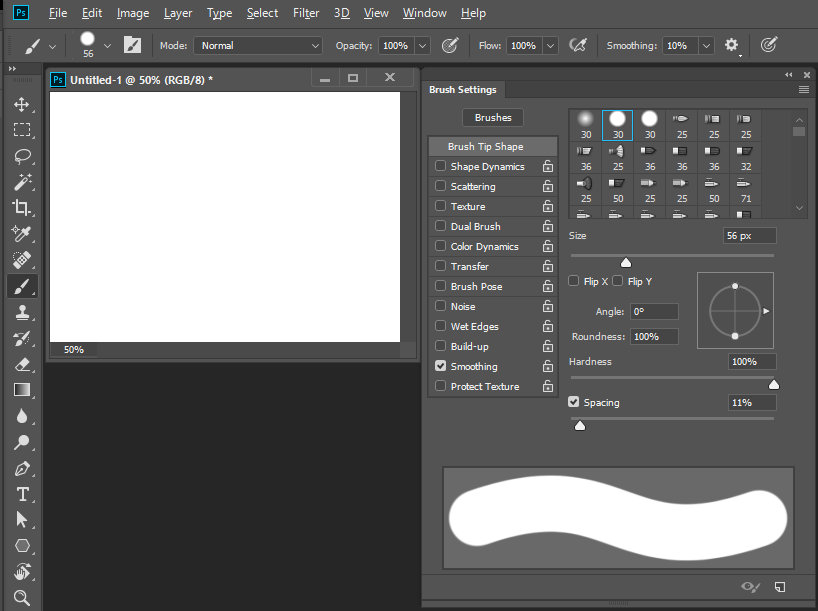The width and height of the screenshot is (818, 611).
Task: Enable Scattering checkbox
Action: click(440, 185)
